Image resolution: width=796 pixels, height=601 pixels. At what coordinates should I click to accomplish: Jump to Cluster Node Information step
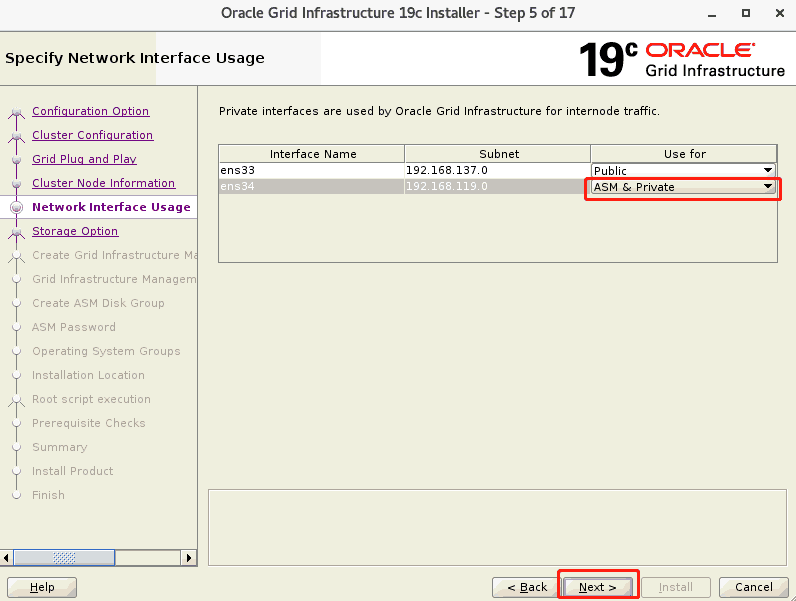tap(104, 183)
